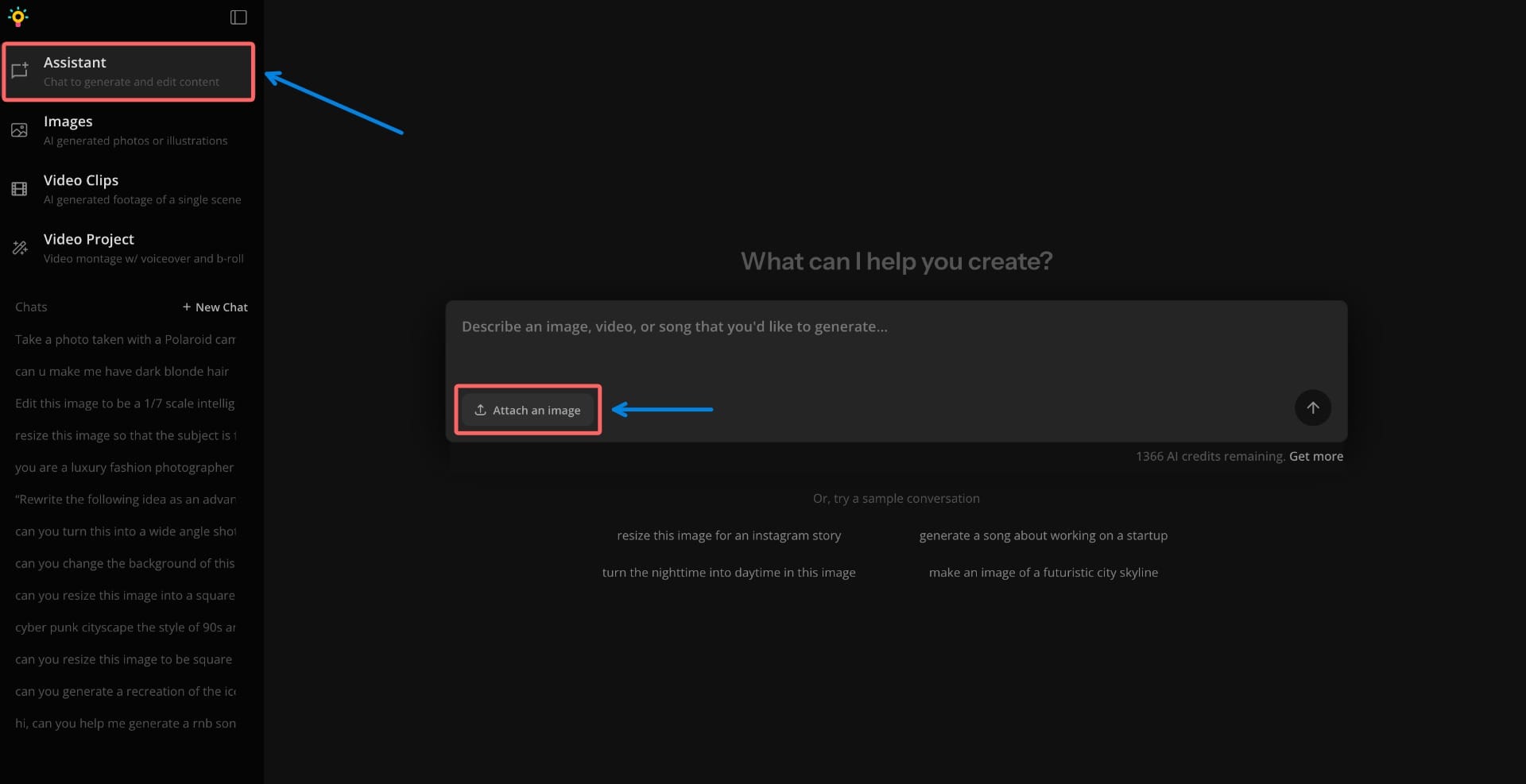Select the sample prompt about an instagram story
Image resolution: width=1526 pixels, height=784 pixels.
[728, 535]
